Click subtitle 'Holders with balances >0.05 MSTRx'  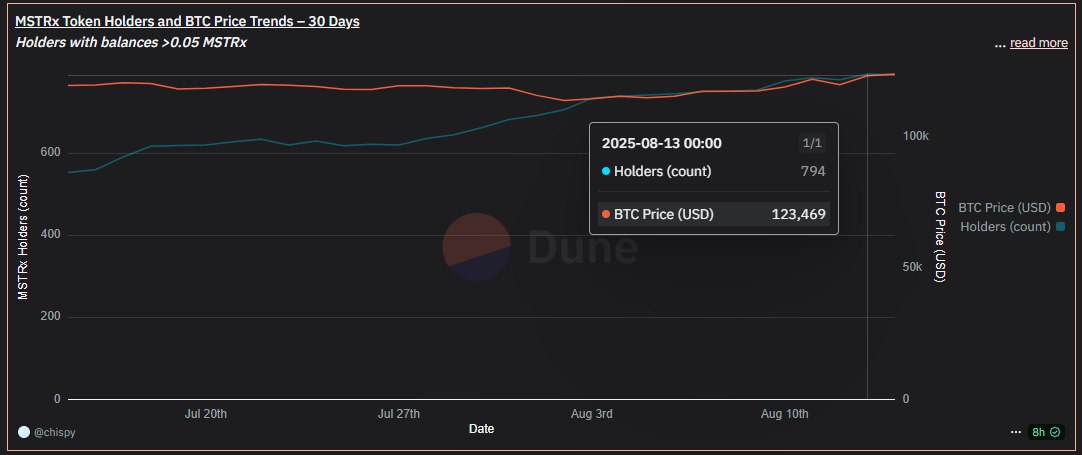(x=131, y=43)
